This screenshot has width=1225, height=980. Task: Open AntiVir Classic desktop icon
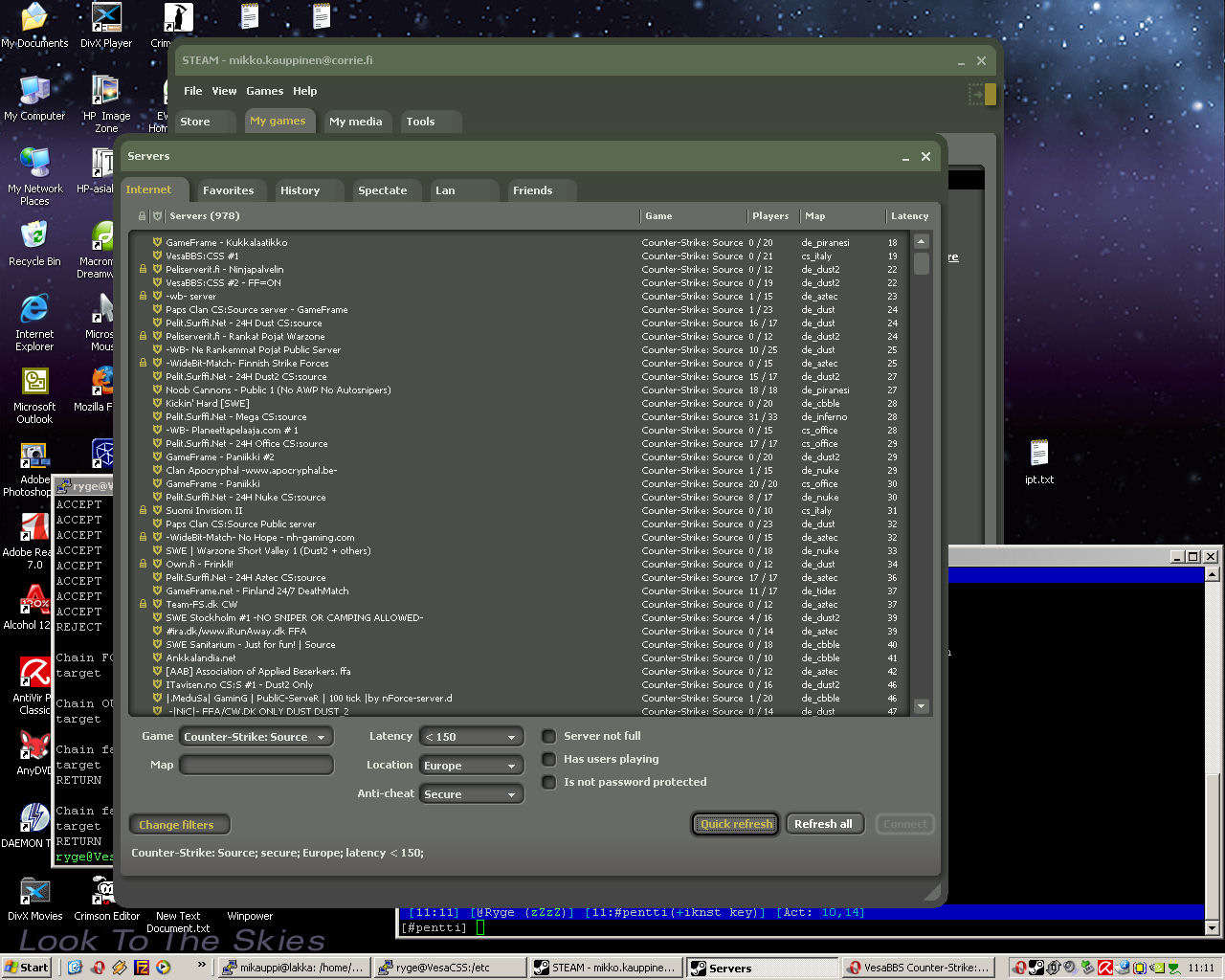(33, 686)
